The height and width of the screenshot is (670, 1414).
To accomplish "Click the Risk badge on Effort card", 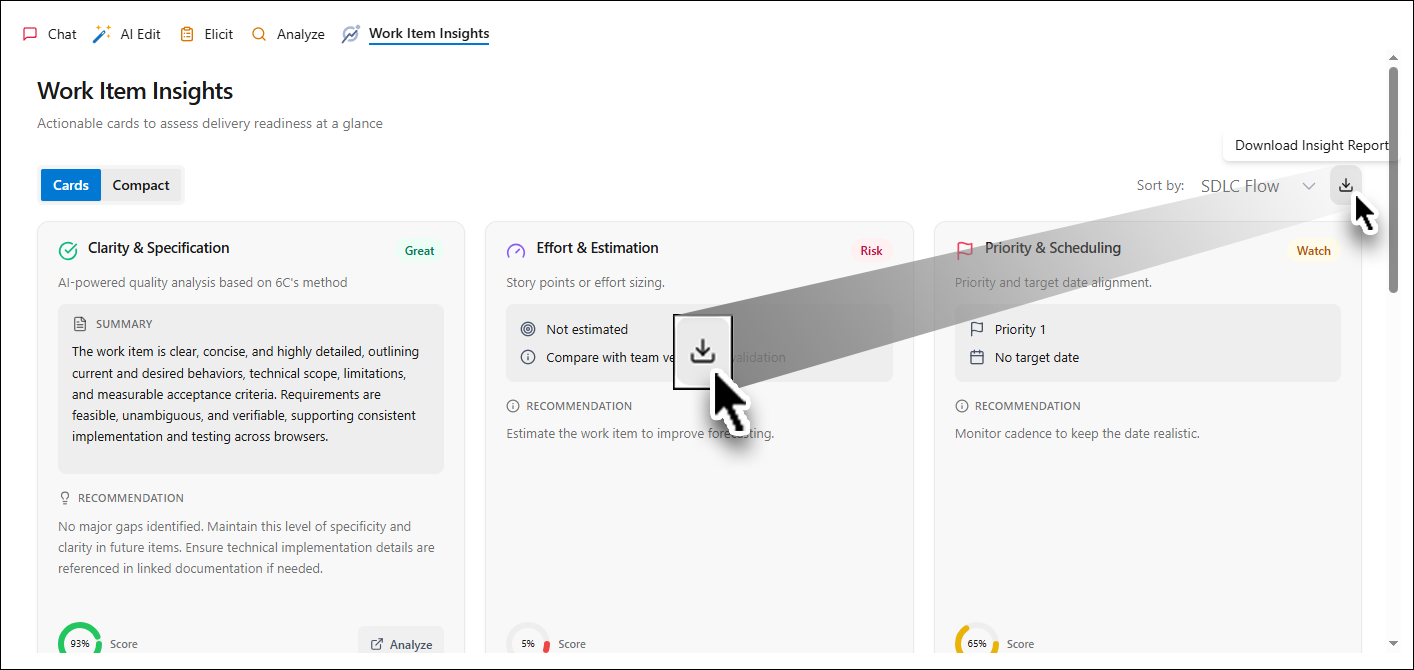I will pos(871,251).
